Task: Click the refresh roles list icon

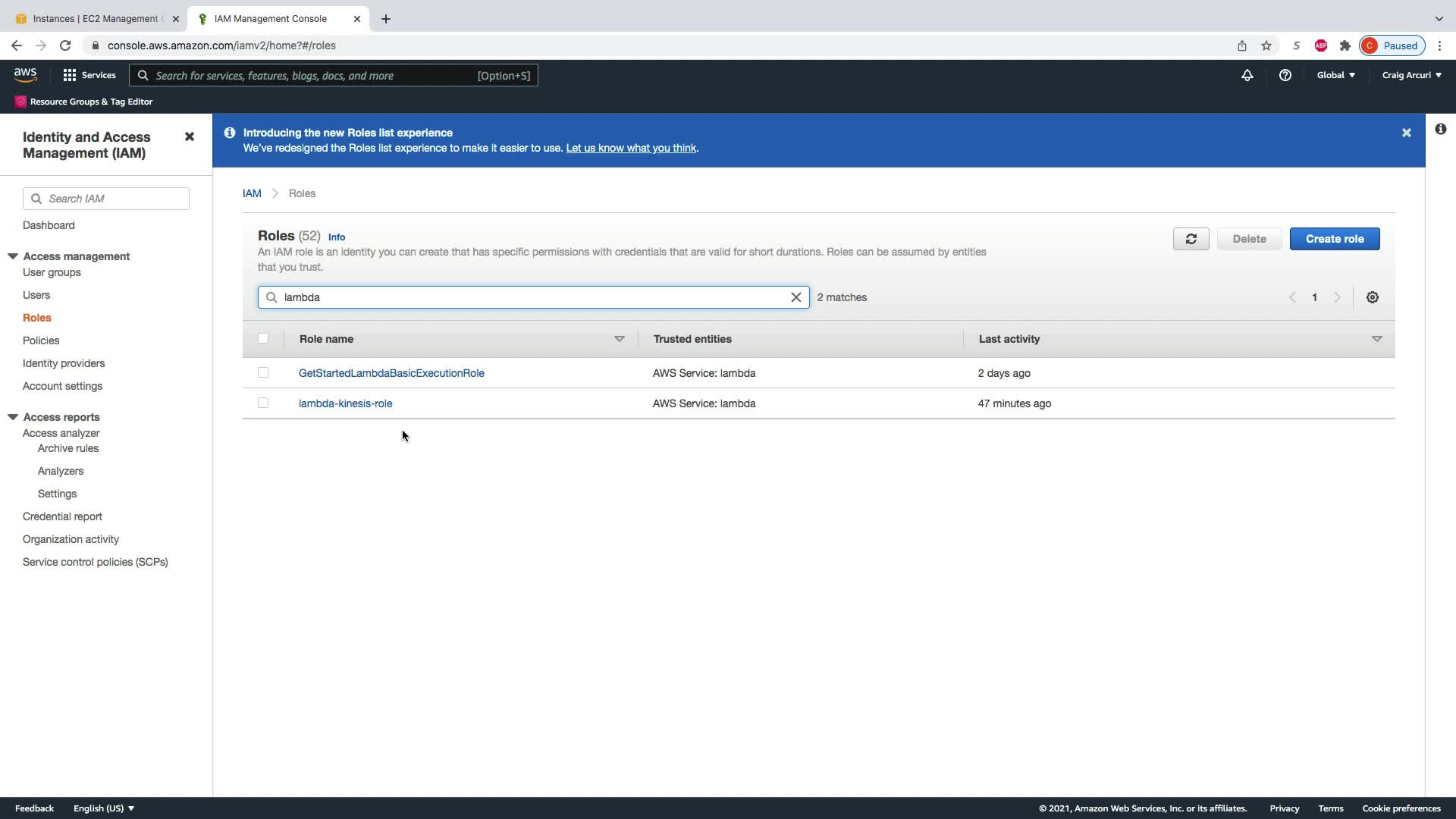Action: tap(1191, 239)
